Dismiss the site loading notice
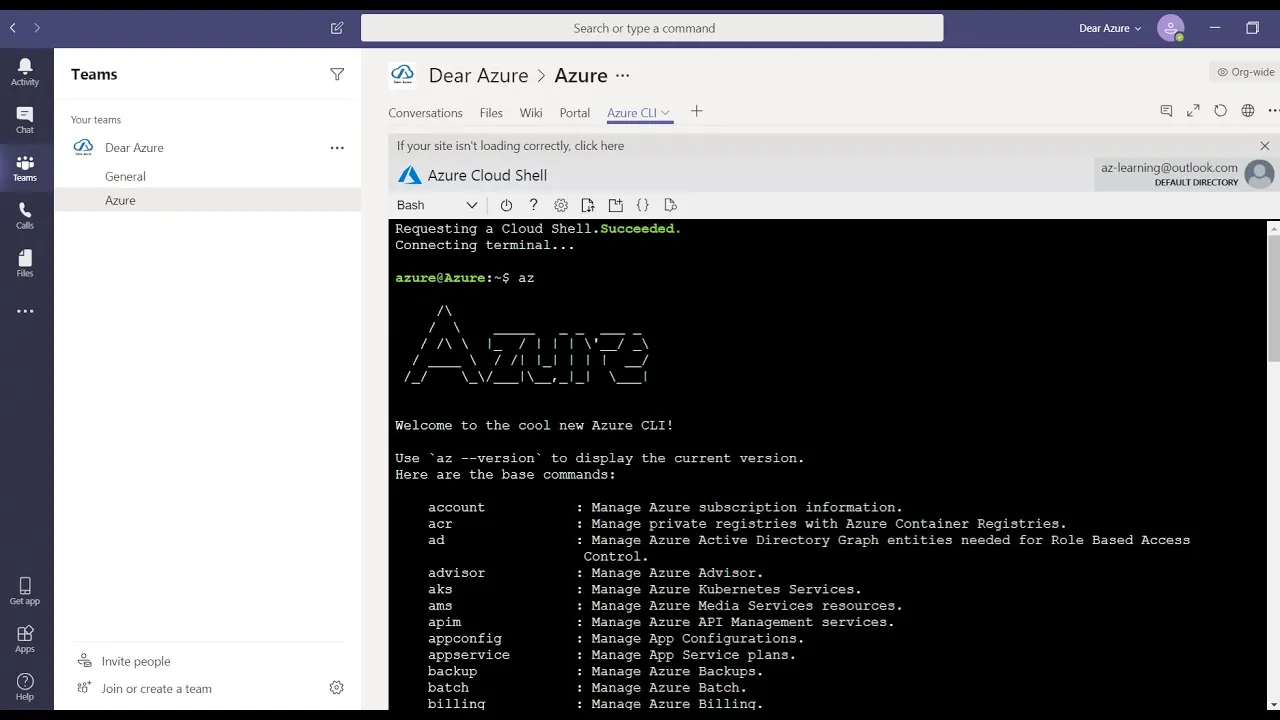Screen dimensions: 1280x720 tap(1265, 146)
